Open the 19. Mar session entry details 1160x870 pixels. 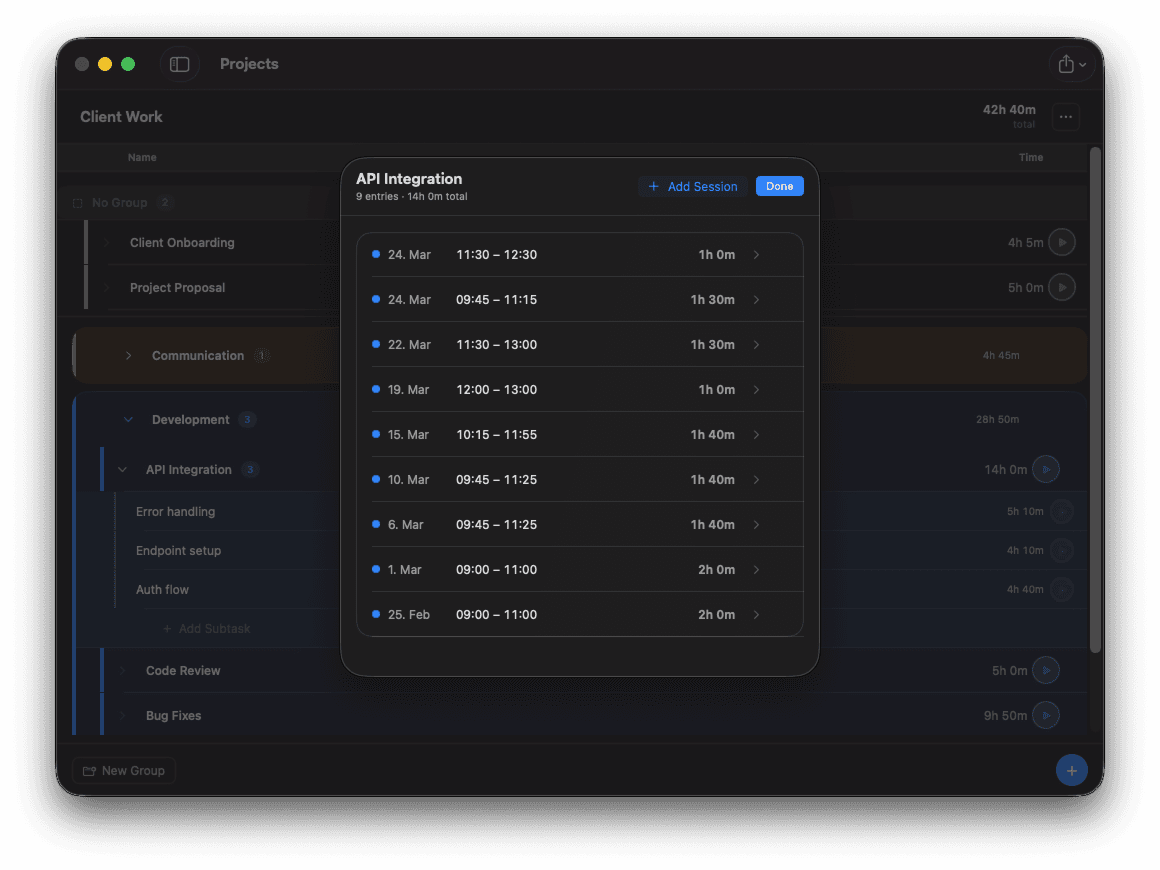[x=580, y=390]
